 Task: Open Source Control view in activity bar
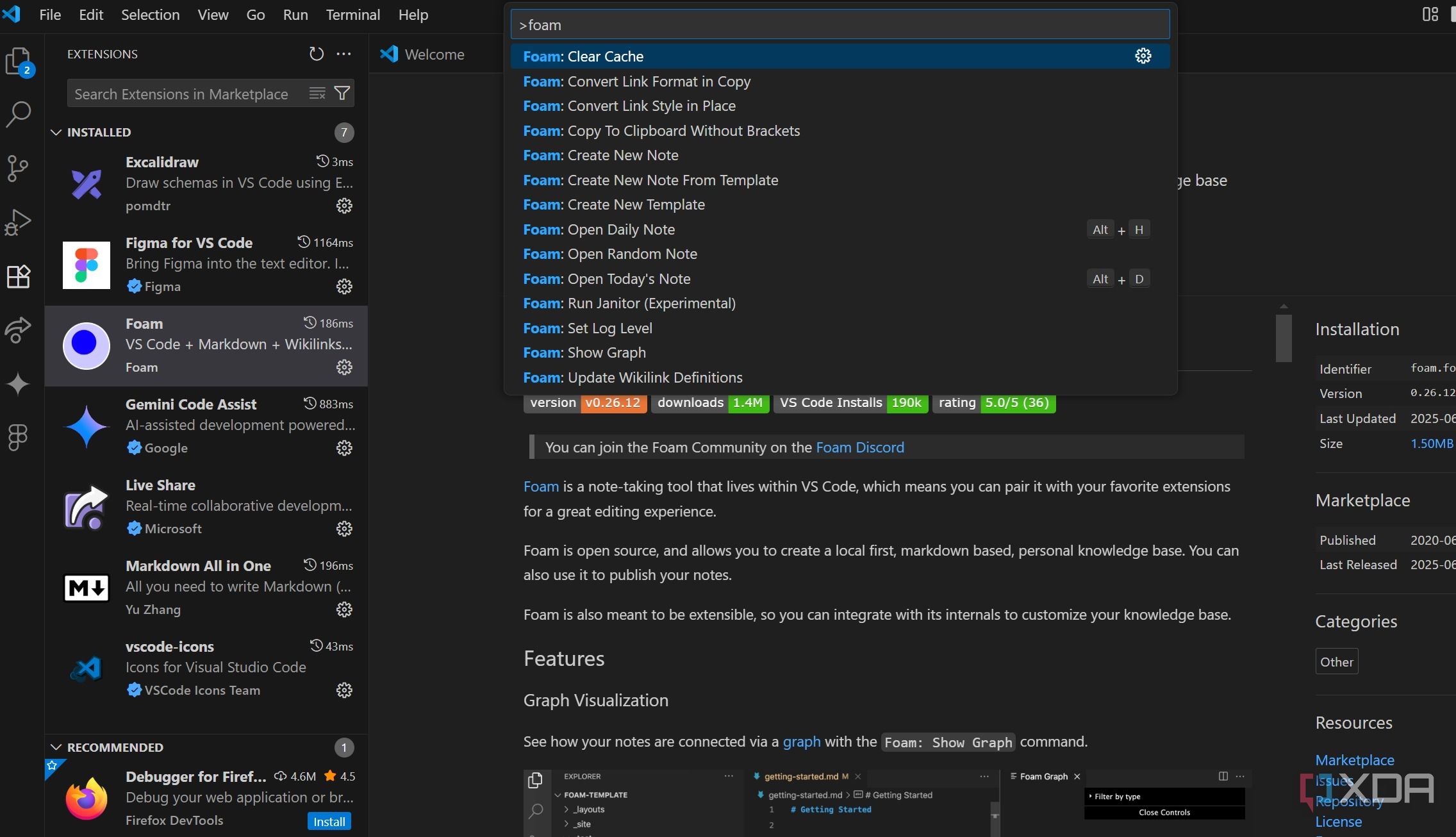[18, 169]
